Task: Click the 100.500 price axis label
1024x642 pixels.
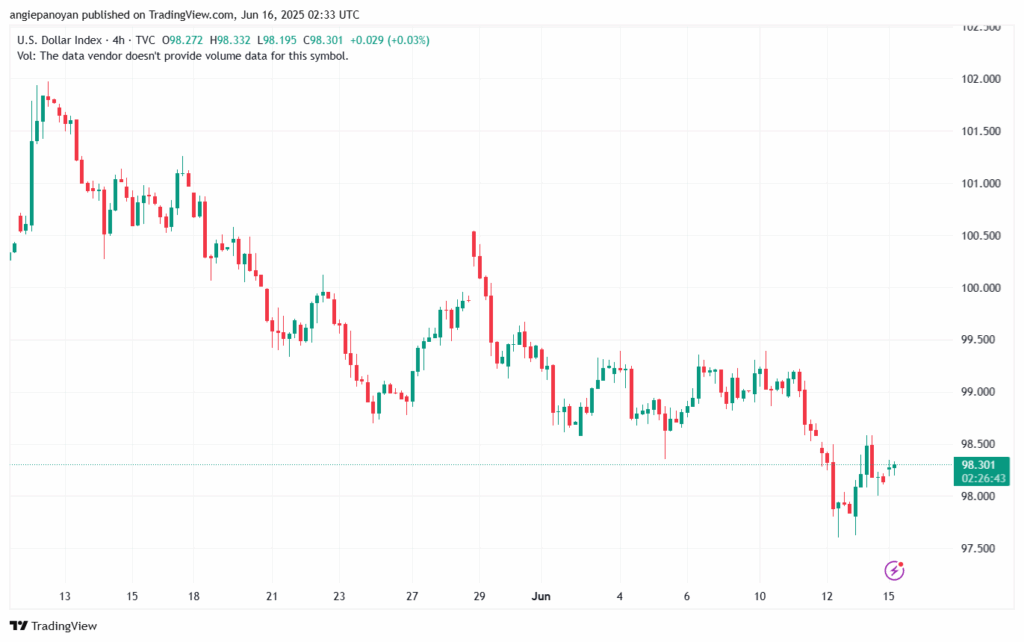Action: pyautogui.click(x=981, y=236)
